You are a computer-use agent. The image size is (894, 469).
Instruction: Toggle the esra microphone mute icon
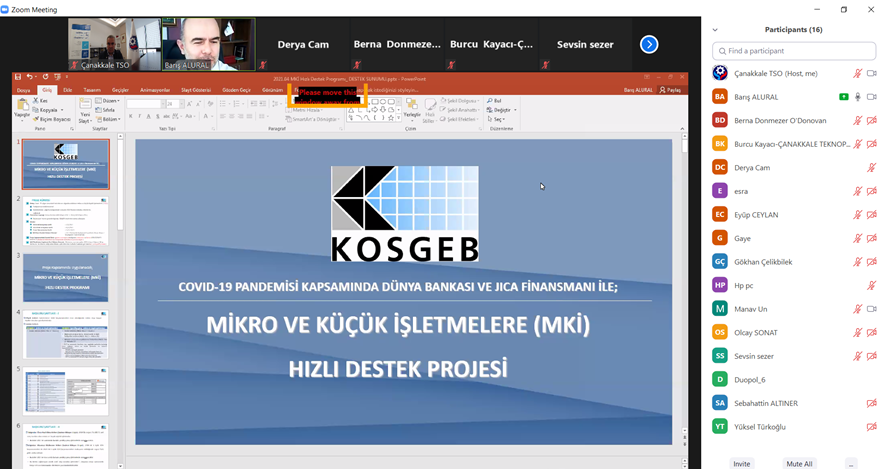(x=858, y=191)
